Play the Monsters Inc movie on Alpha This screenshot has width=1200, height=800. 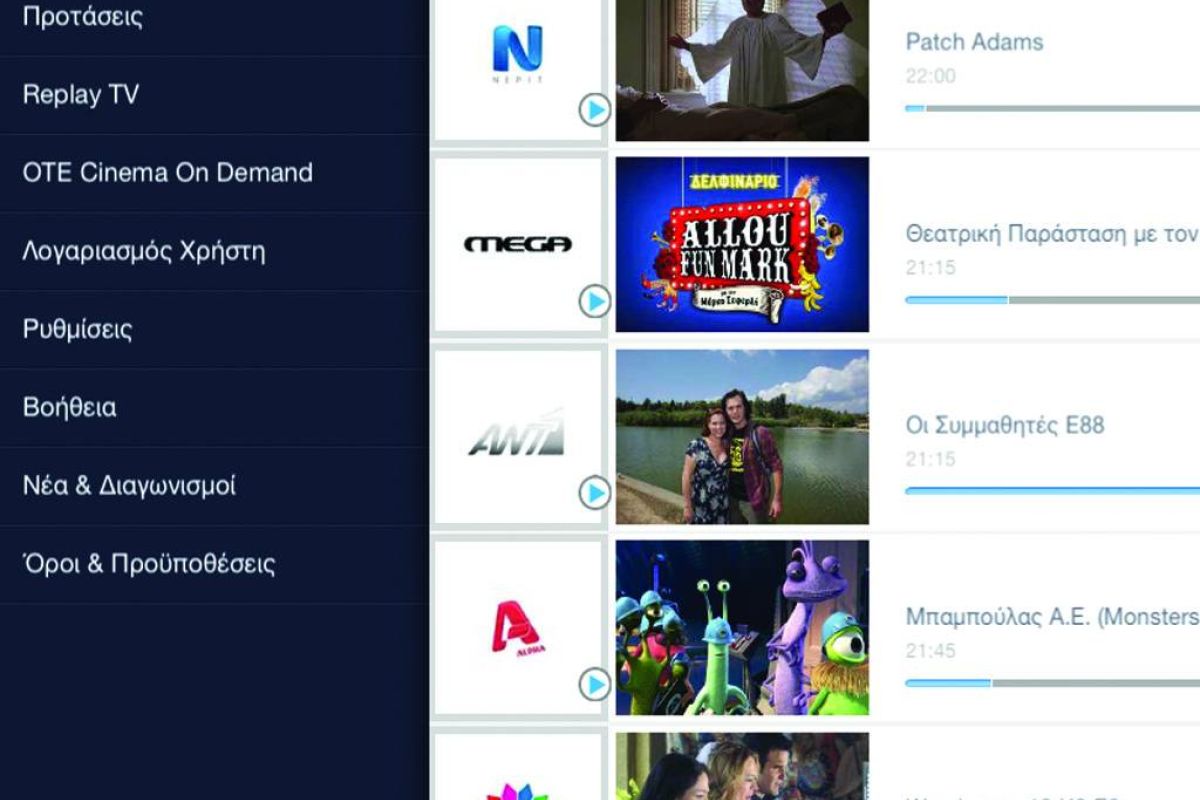(x=597, y=684)
